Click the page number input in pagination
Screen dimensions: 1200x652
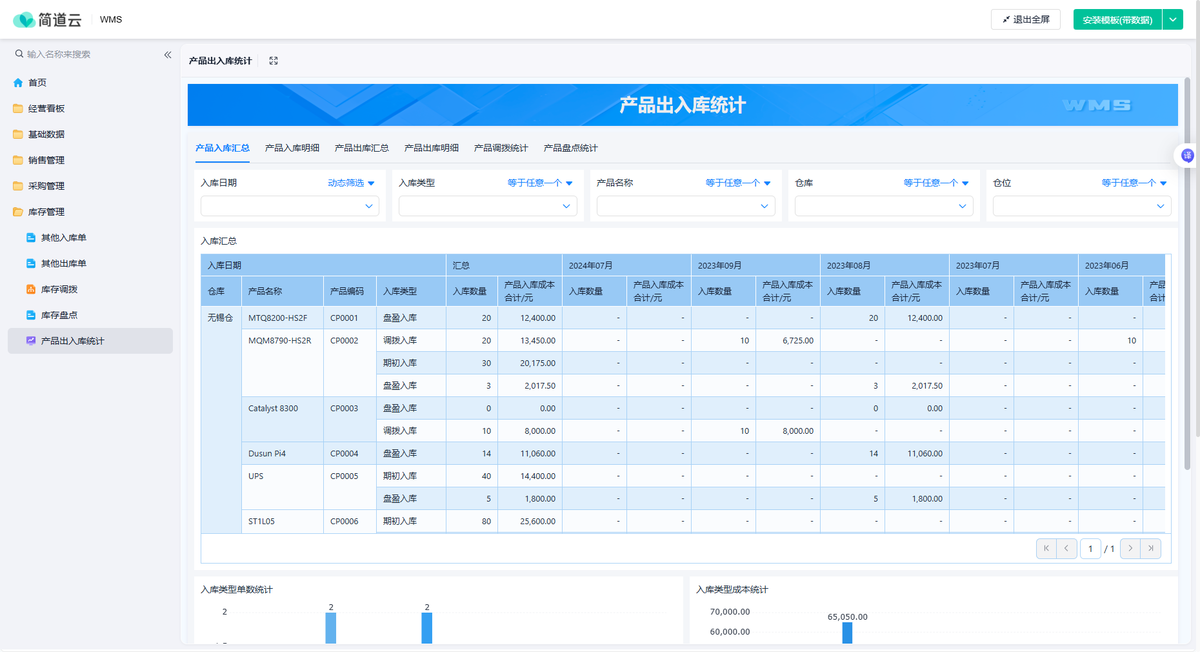point(1090,548)
